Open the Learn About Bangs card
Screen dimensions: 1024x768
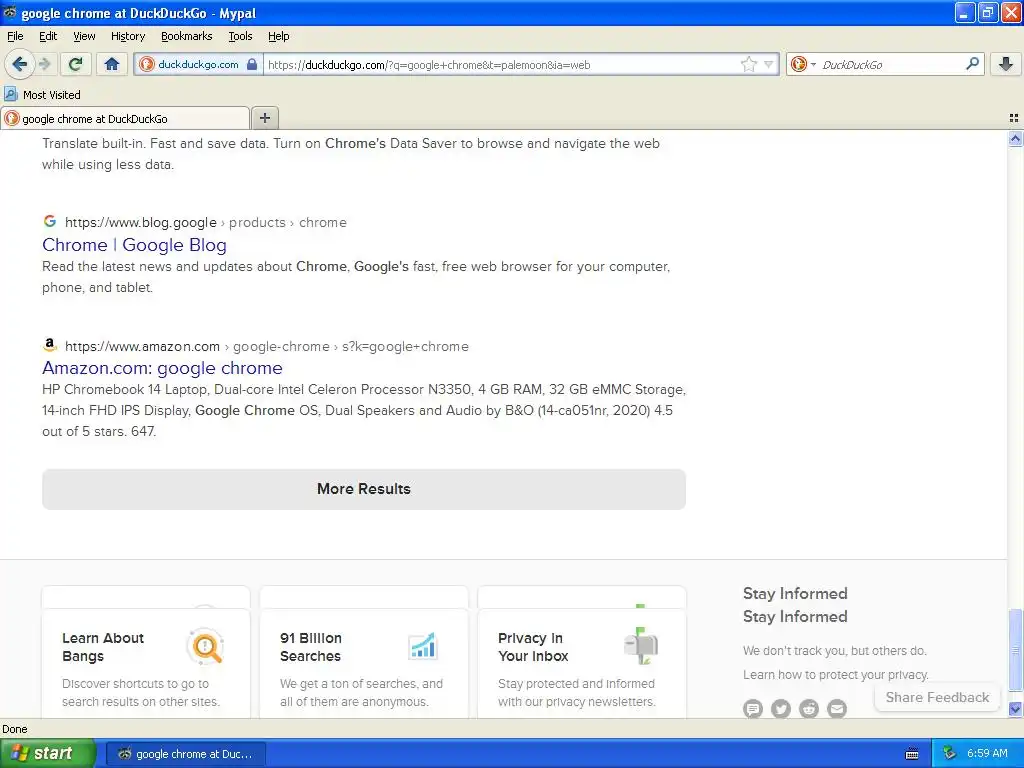pos(146,664)
